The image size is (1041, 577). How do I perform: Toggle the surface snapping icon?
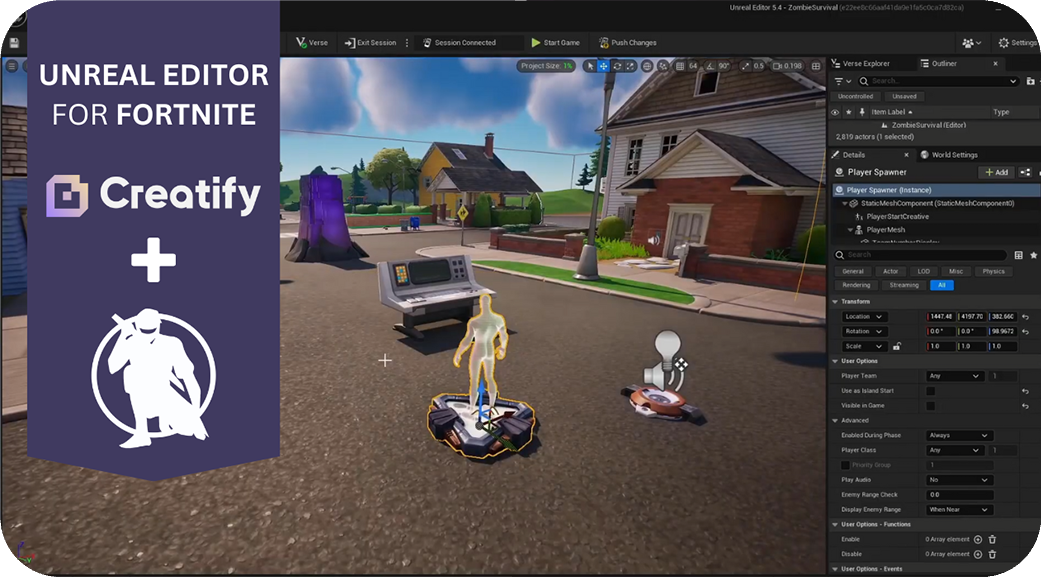click(663, 66)
